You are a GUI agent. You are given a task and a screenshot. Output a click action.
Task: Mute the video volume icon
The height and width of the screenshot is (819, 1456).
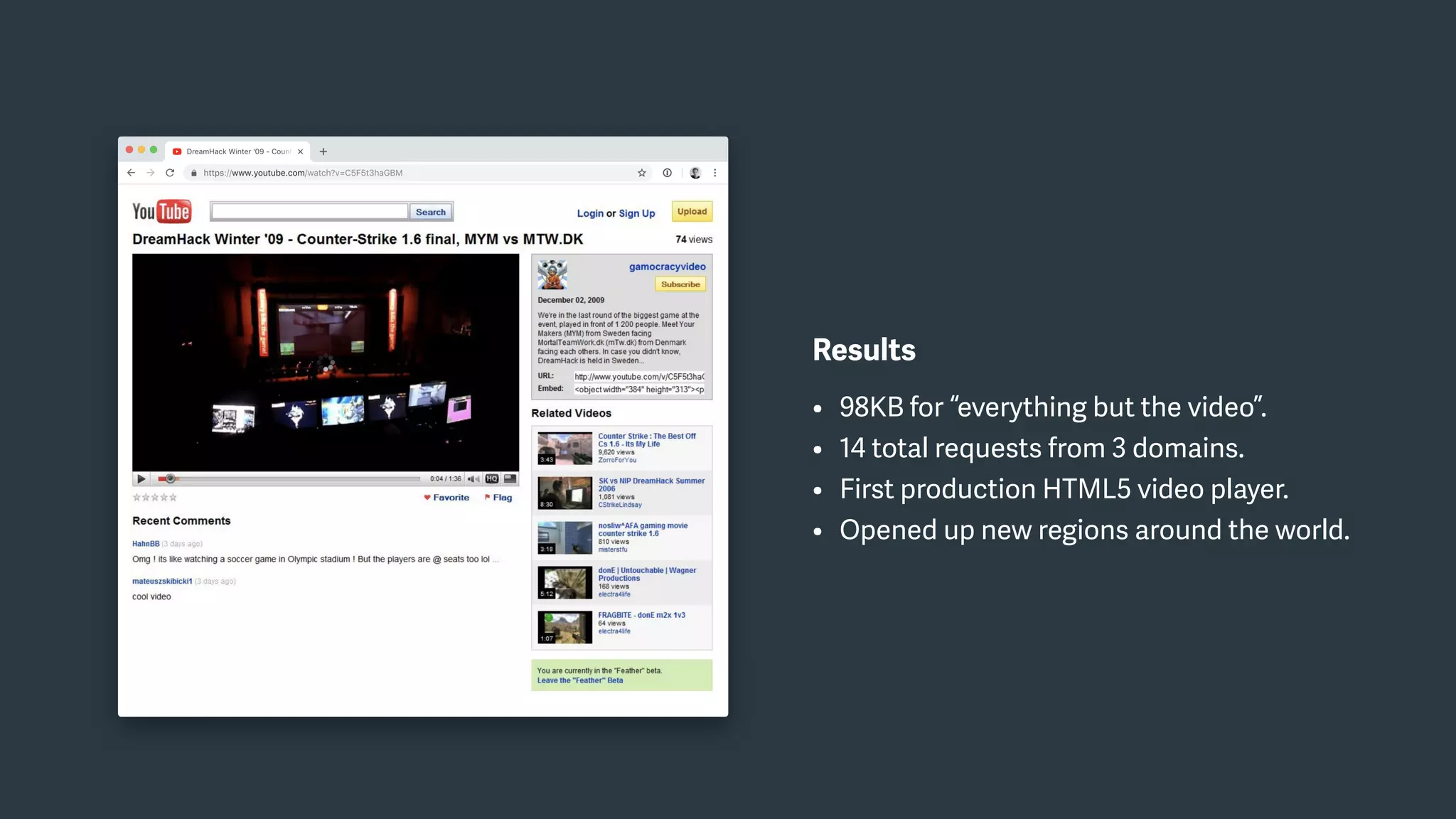click(473, 479)
